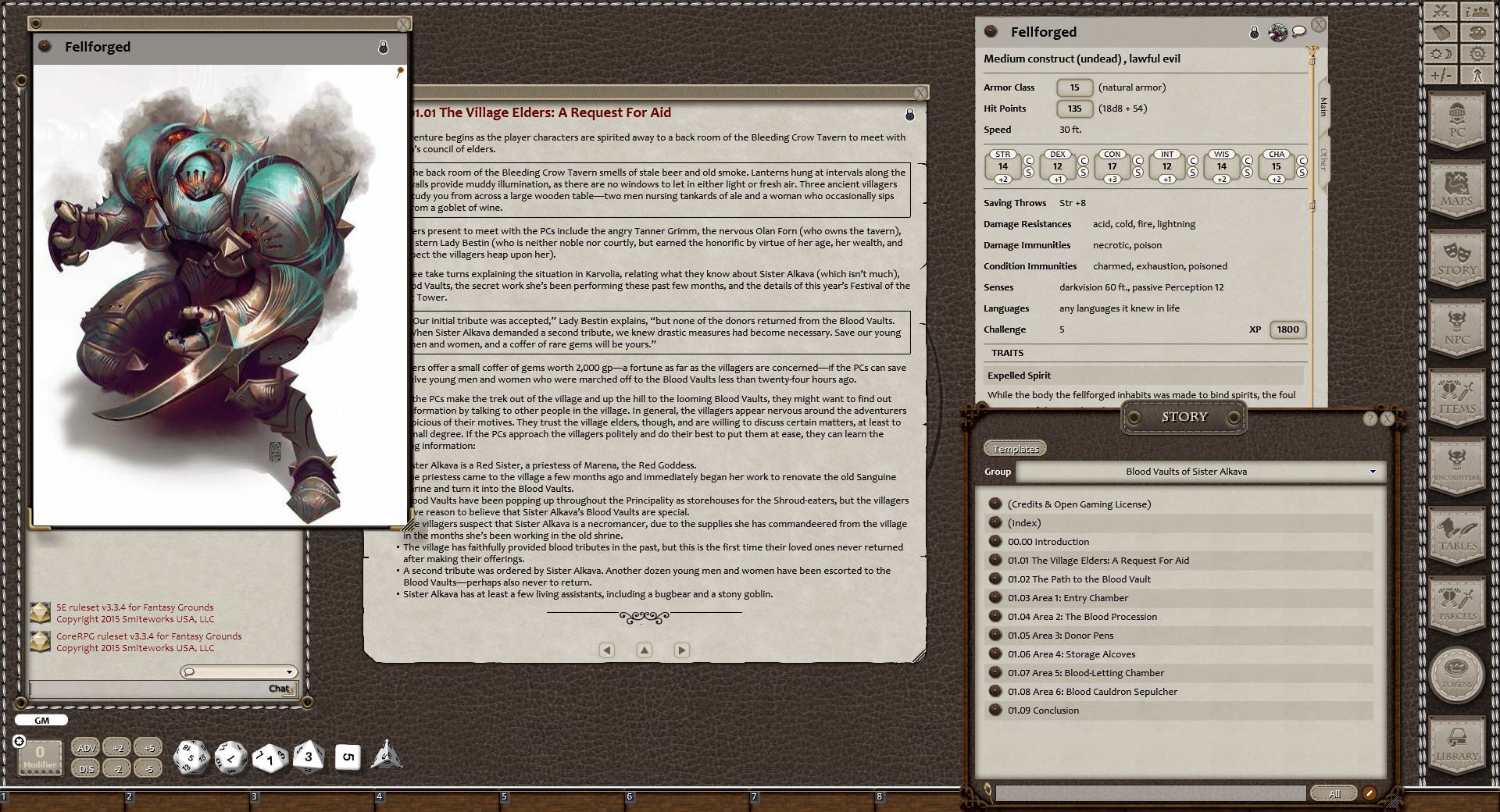Pick the d4 die

click(x=387, y=755)
